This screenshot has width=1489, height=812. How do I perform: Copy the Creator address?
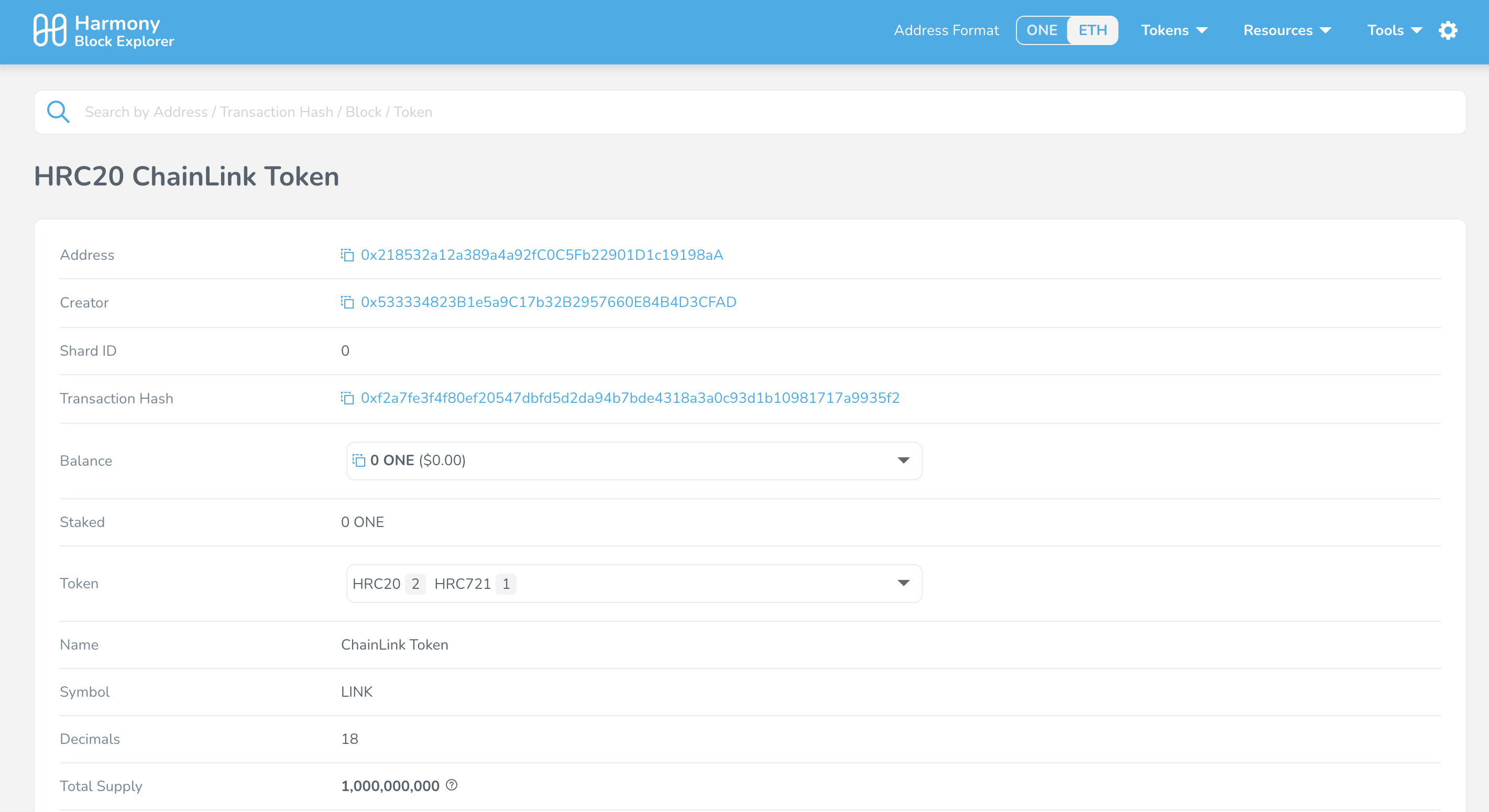(347, 302)
